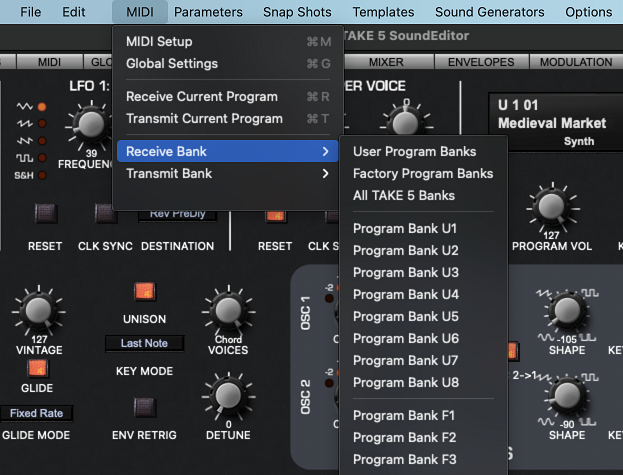Choose Program Bank U4 from submenu
The width and height of the screenshot is (623, 475).
(405, 294)
